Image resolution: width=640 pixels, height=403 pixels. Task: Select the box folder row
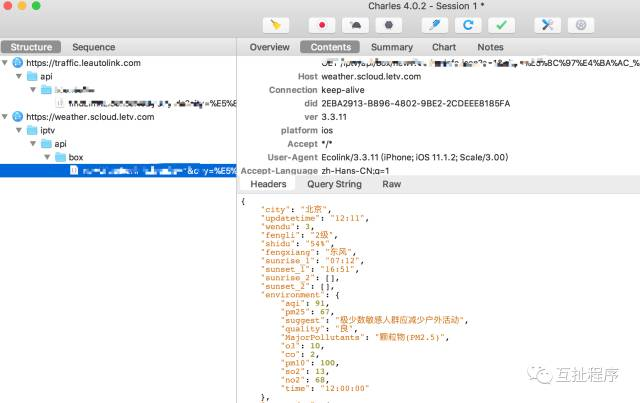[118, 157]
